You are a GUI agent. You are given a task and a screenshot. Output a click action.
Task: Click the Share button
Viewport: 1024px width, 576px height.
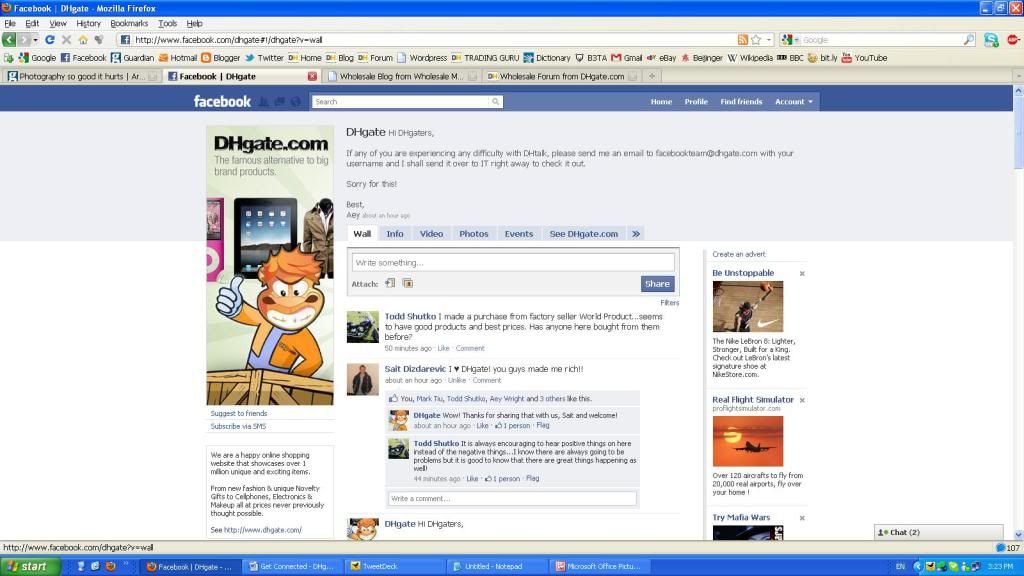click(657, 284)
